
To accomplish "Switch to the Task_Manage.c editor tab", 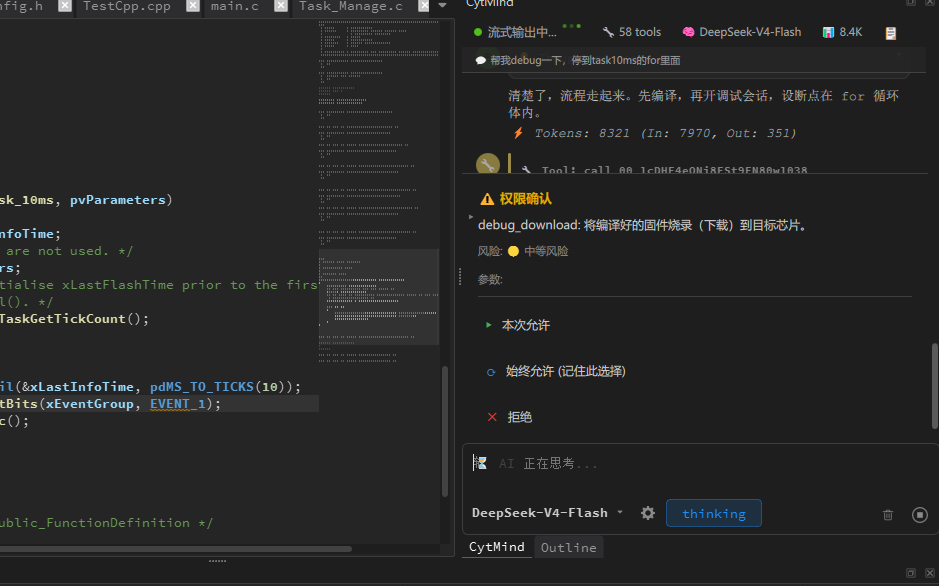I will click(351, 6).
